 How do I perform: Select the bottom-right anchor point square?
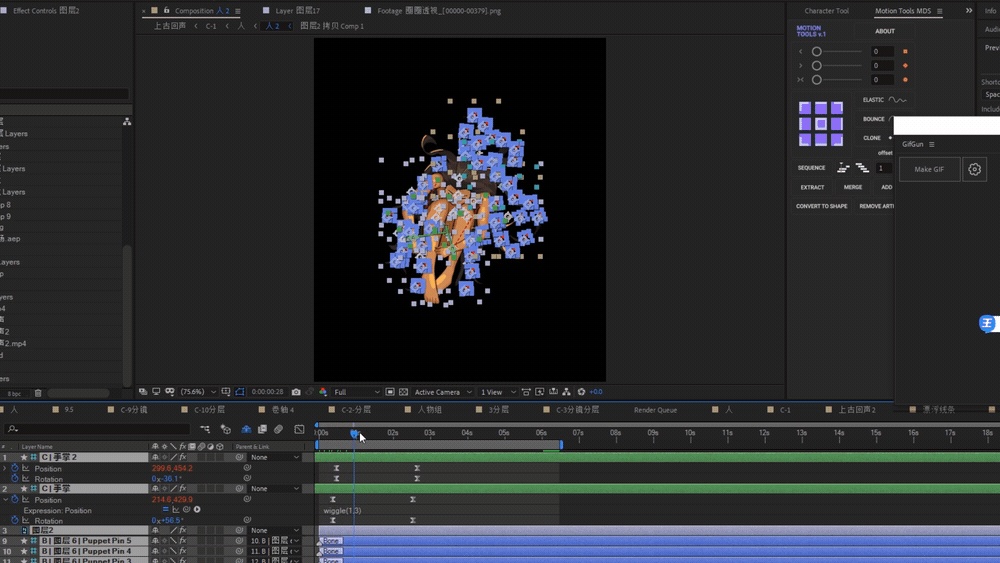[837, 140]
